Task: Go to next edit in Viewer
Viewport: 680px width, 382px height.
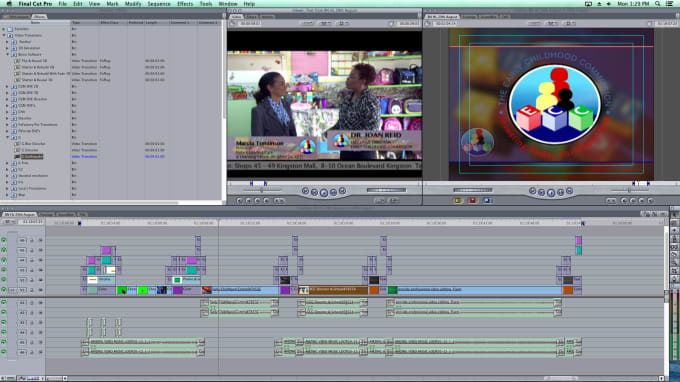Action: coord(342,191)
